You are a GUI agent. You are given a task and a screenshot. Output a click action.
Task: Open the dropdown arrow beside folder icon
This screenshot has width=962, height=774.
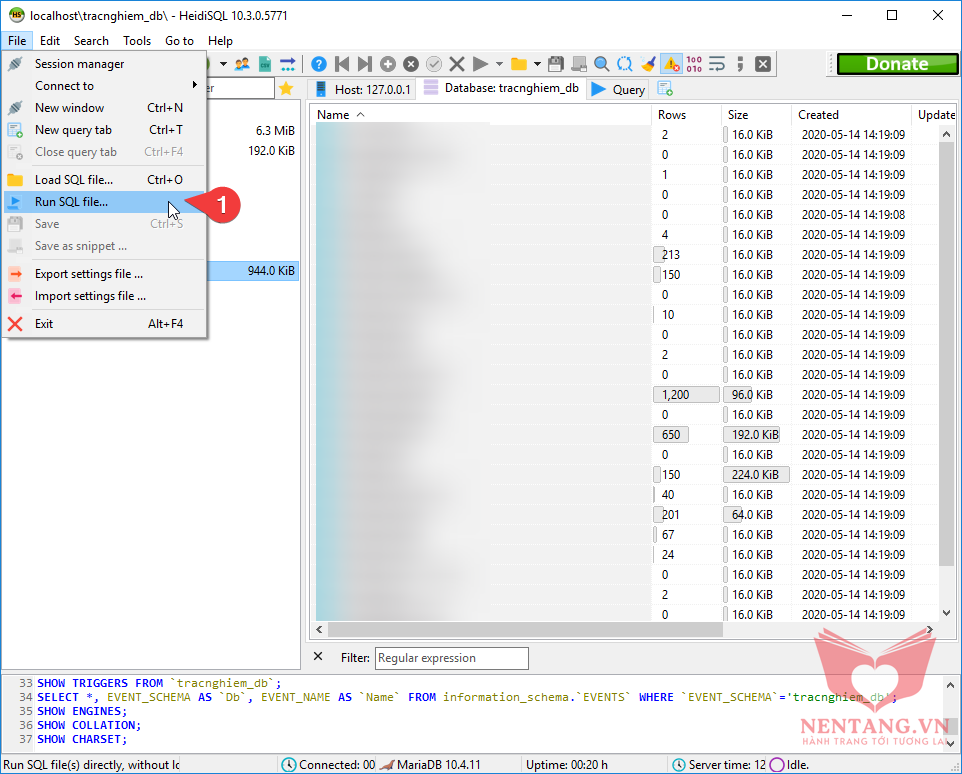(x=537, y=64)
